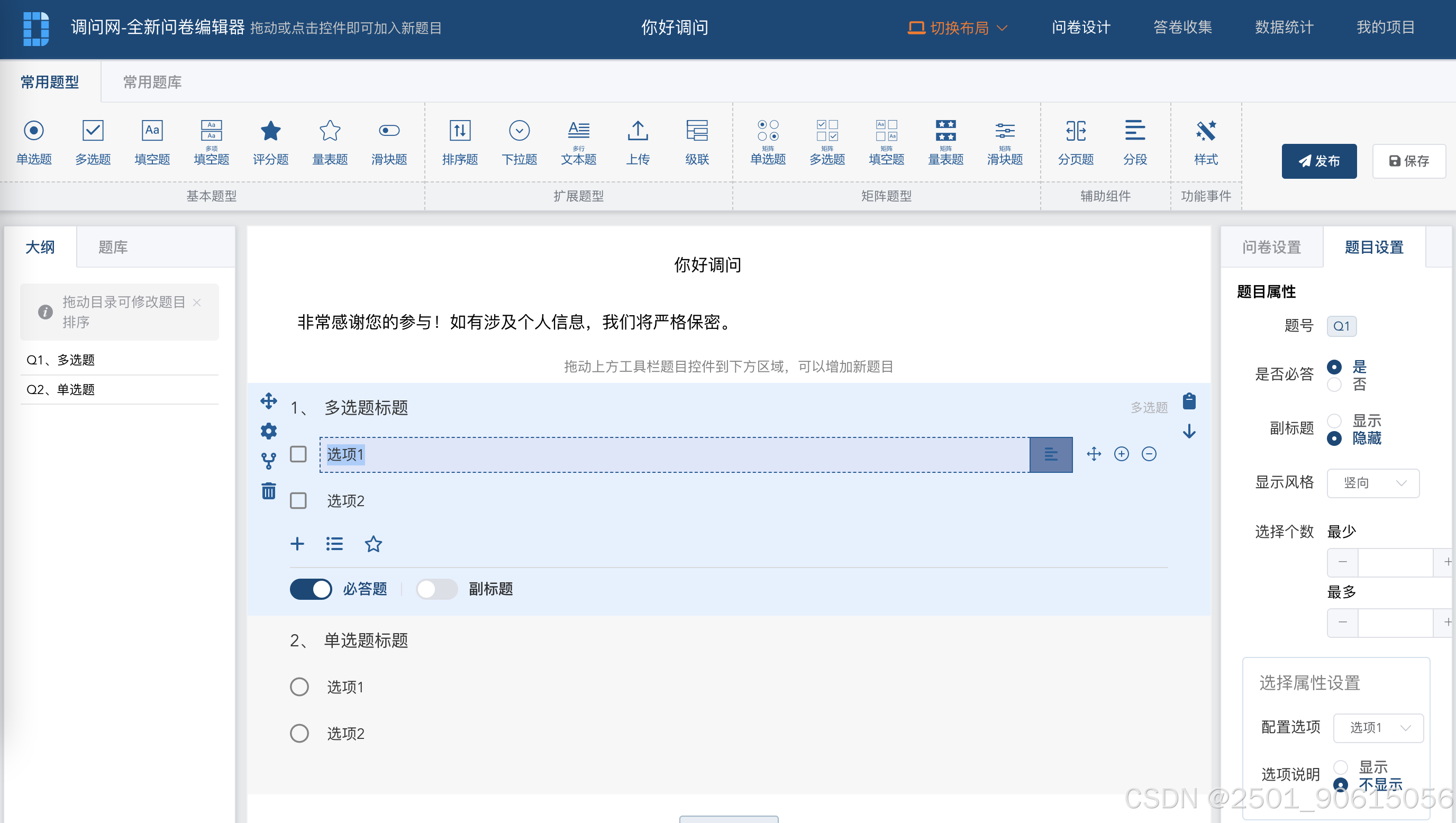Screen dimensions: 1456x823
Task: Expand the 配置选项 dropdown
Action: click(x=1378, y=727)
